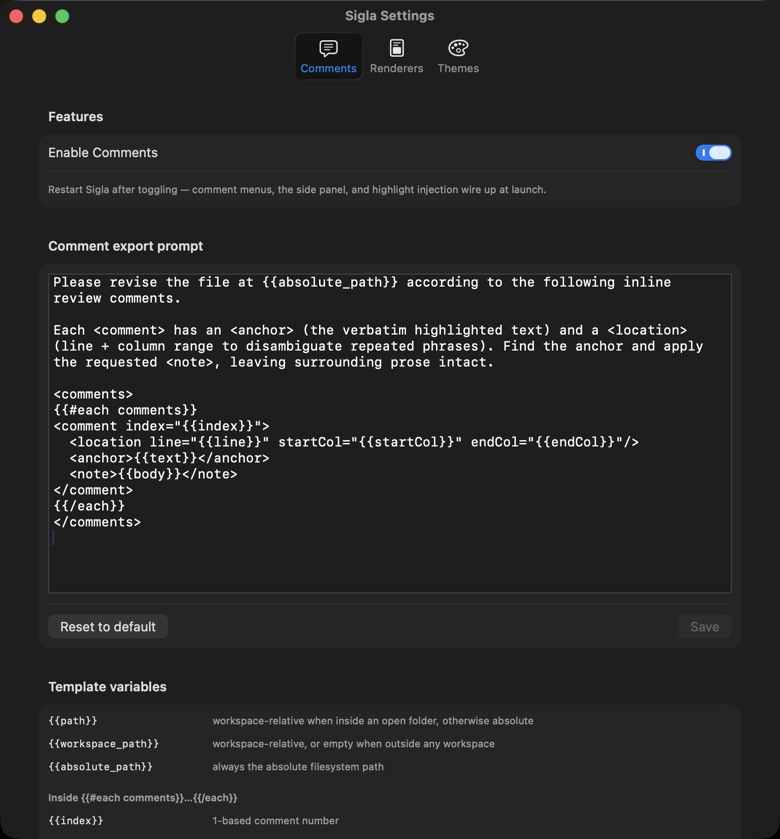
Task: Click the workspace-relative when inside folder description
Action: 373,721
